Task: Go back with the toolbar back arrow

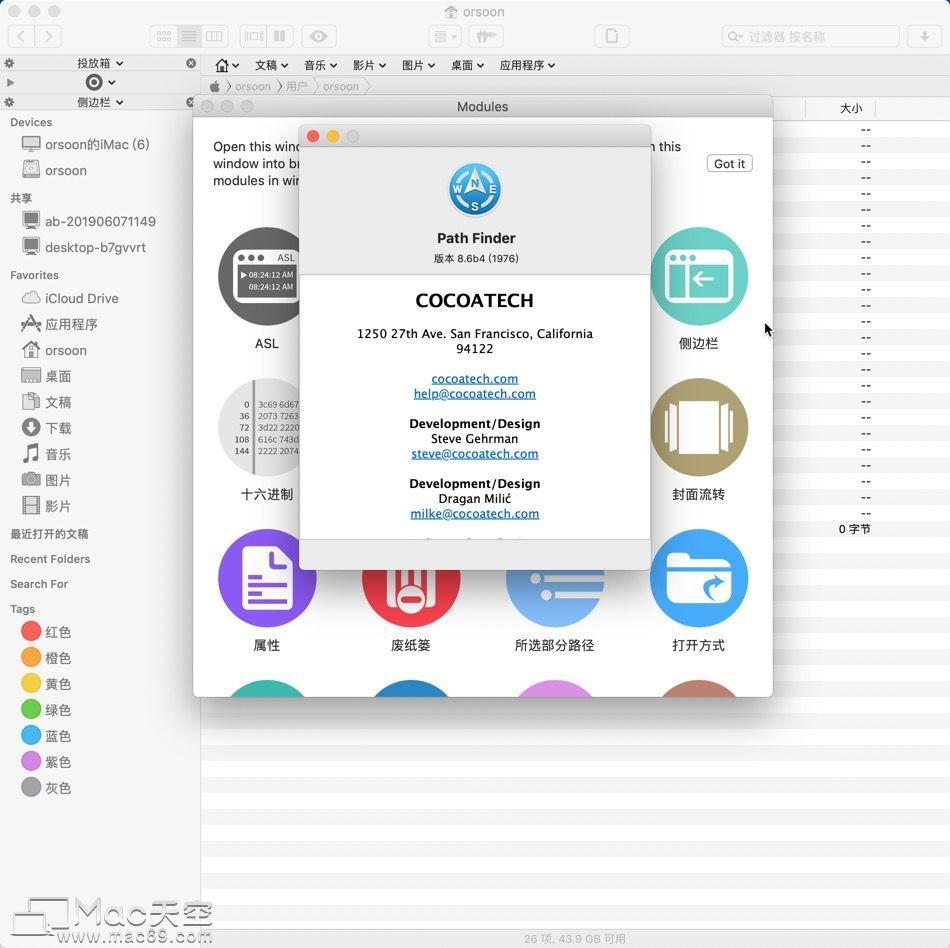Action: (x=21, y=36)
